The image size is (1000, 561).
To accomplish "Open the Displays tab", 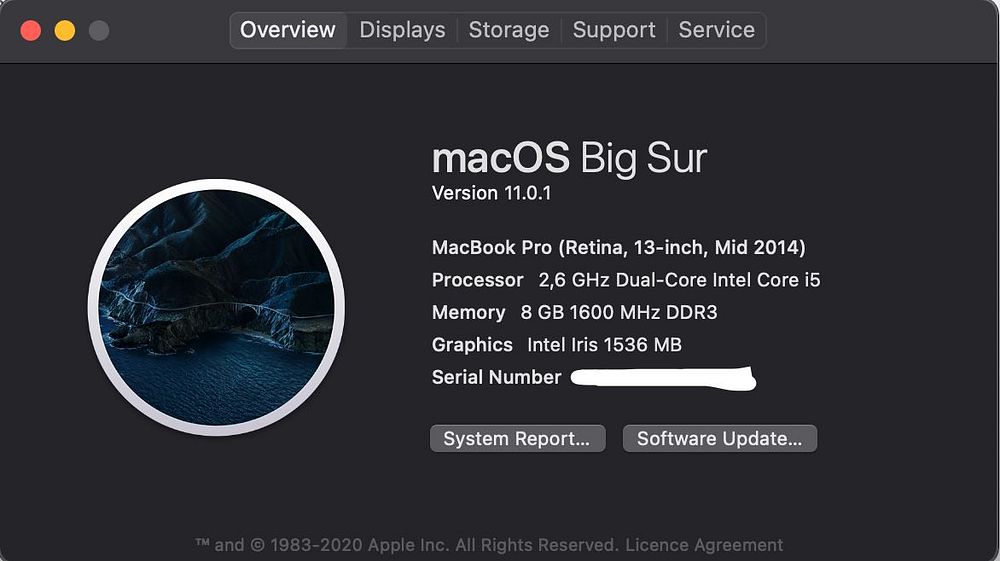I will [402, 30].
